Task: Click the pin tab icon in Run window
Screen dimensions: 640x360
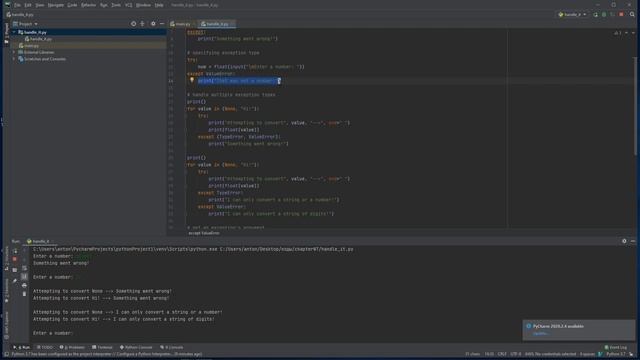Action: pos(15,281)
